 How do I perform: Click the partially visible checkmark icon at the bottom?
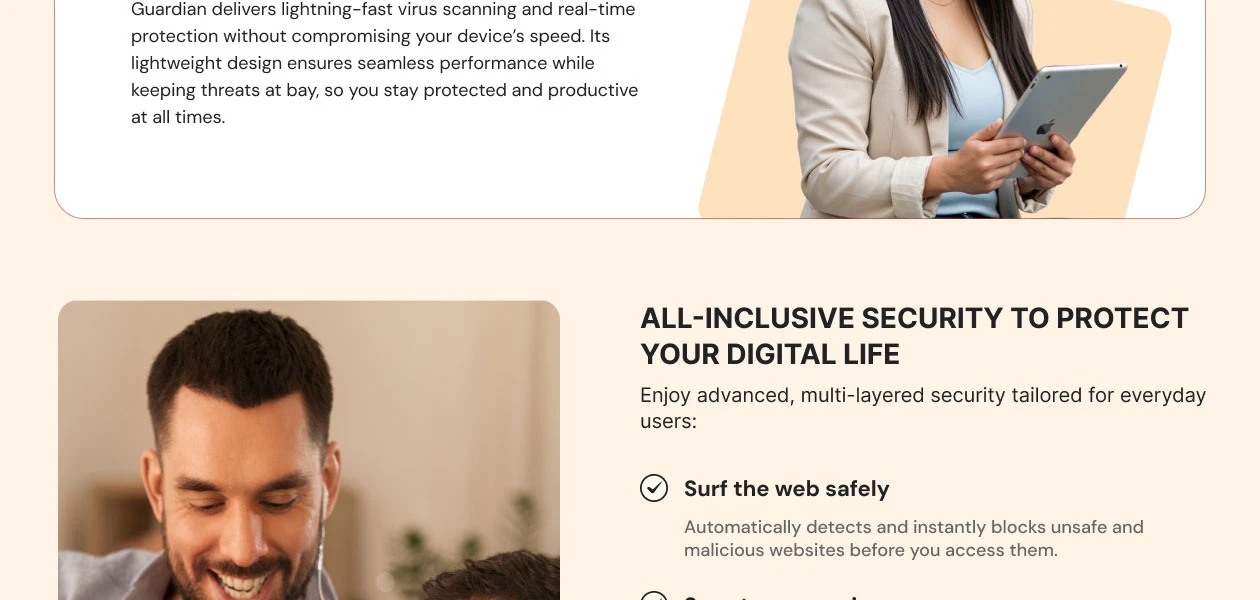(654, 596)
